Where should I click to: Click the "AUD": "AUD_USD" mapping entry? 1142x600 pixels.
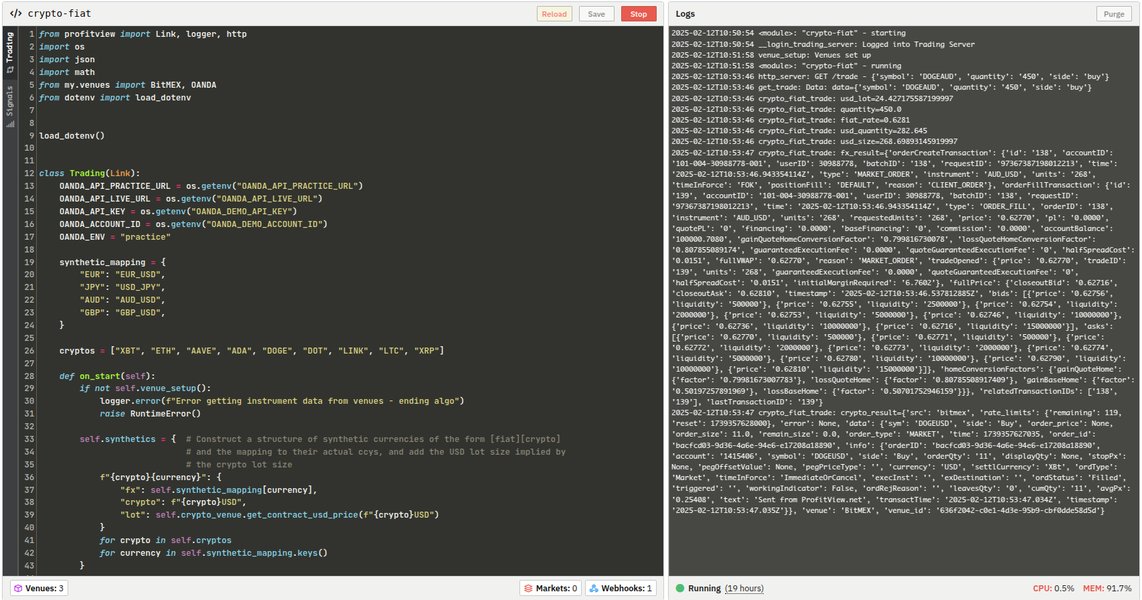[x=122, y=300]
